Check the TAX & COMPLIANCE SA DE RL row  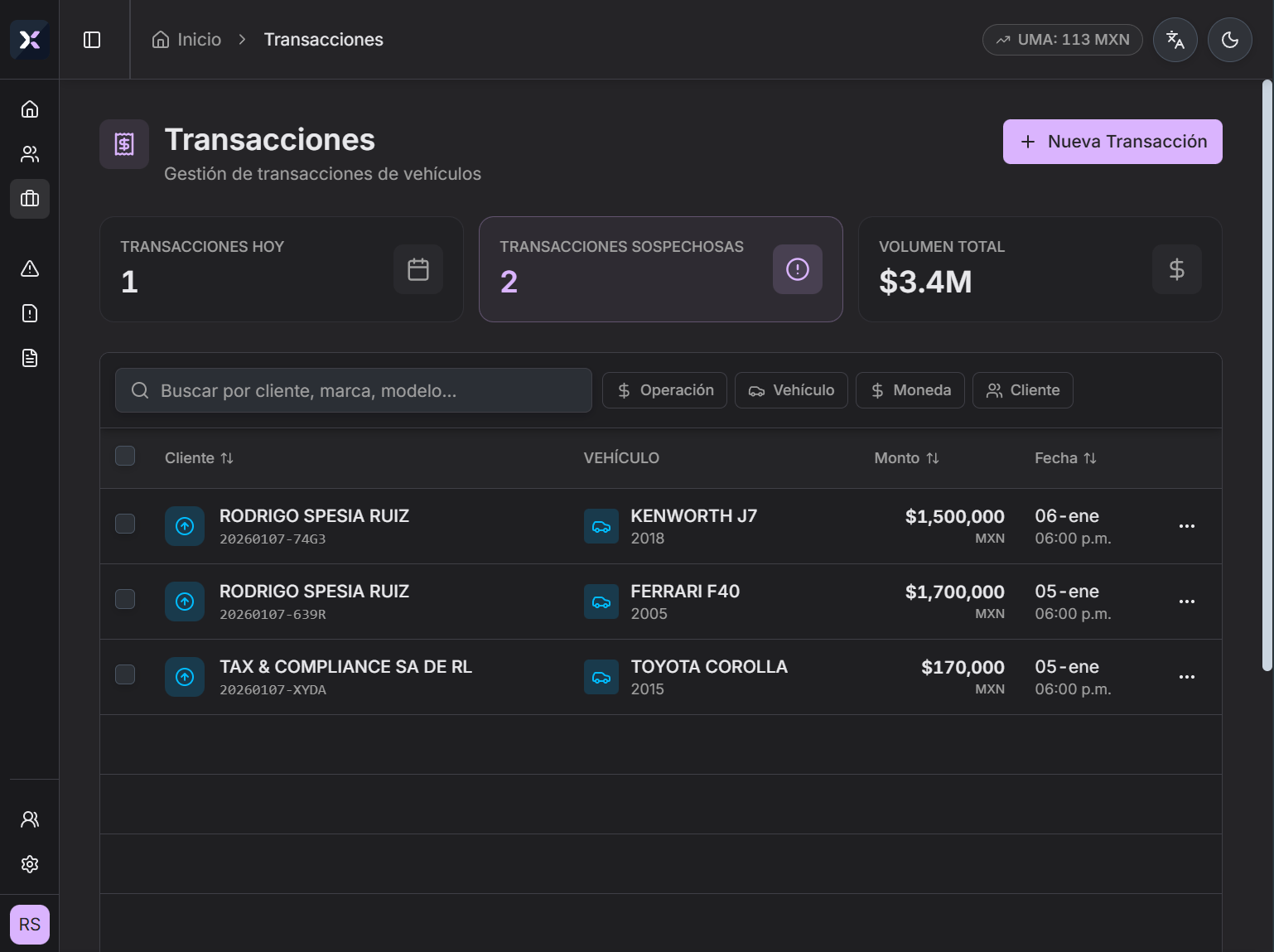coord(125,674)
